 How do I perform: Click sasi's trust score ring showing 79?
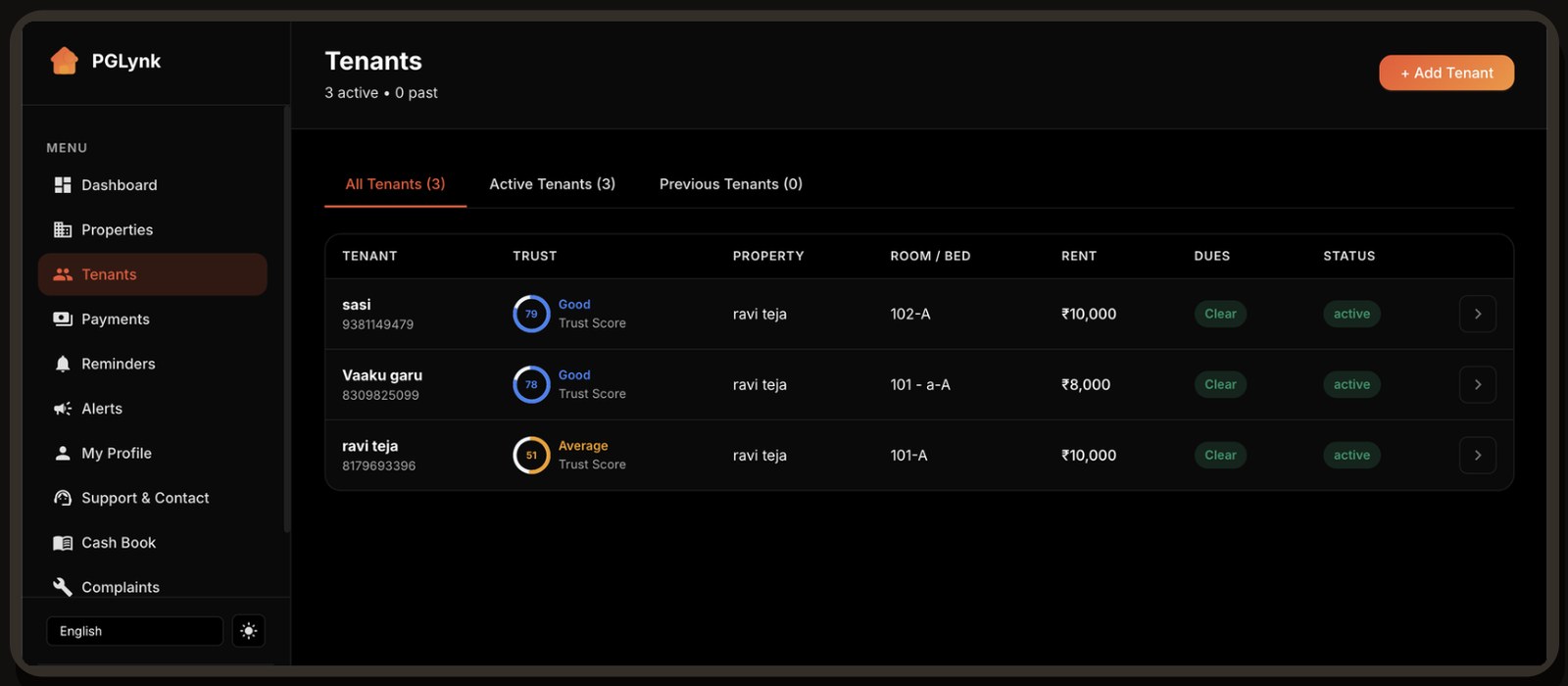[x=531, y=314]
